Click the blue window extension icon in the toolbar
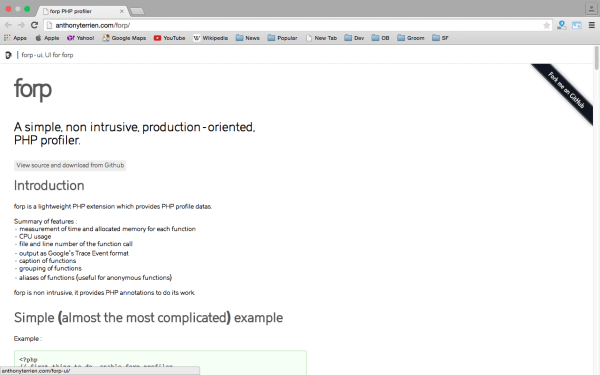The height and width of the screenshot is (375, 600). [577, 25]
